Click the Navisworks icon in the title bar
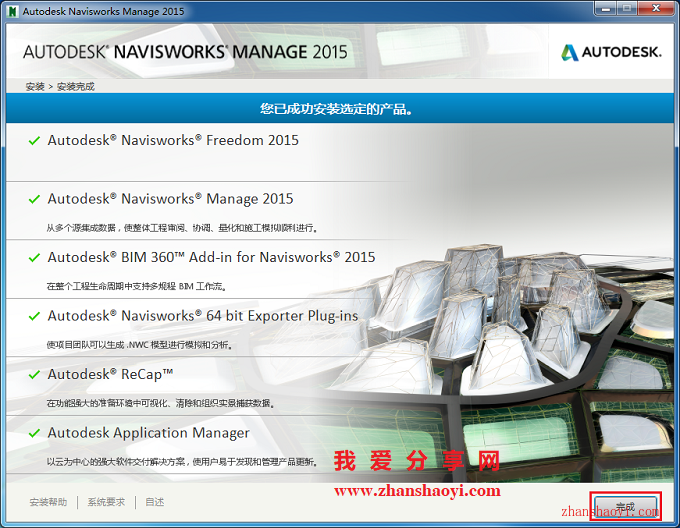This screenshot has width=680, height=528. pyautogui.click(x=13, y=11)
